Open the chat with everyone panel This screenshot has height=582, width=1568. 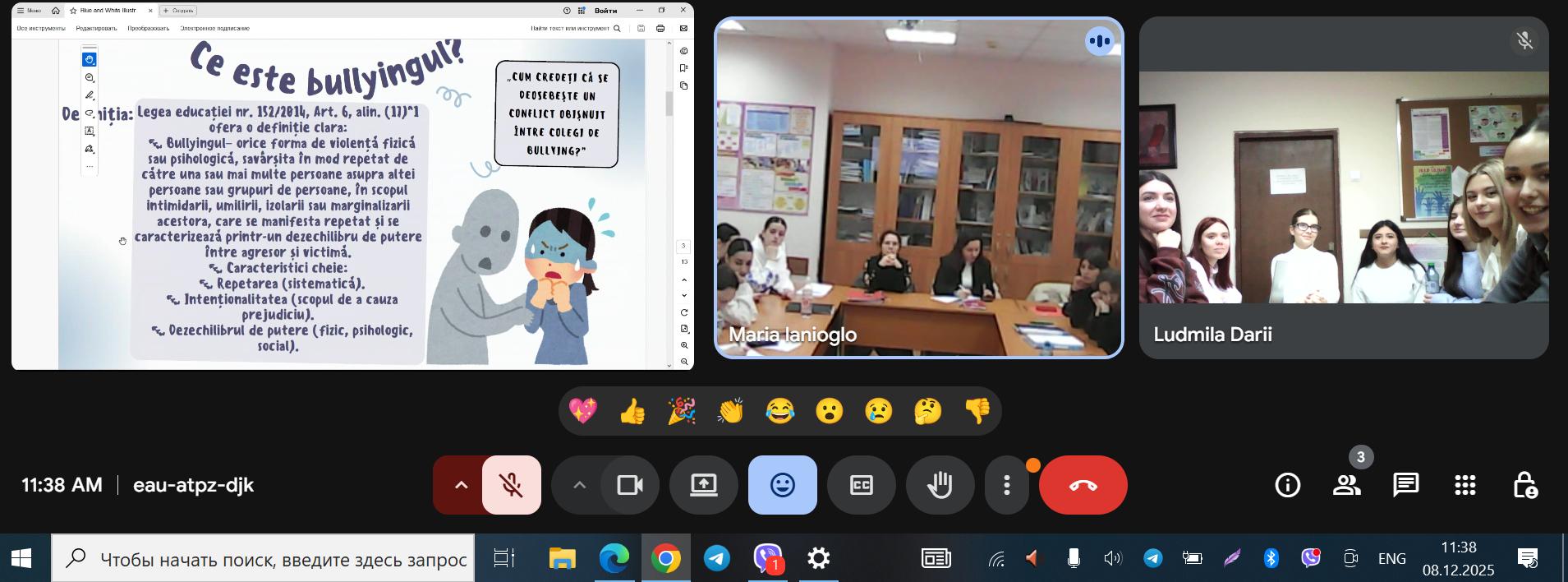click(x=1405, y=485)
